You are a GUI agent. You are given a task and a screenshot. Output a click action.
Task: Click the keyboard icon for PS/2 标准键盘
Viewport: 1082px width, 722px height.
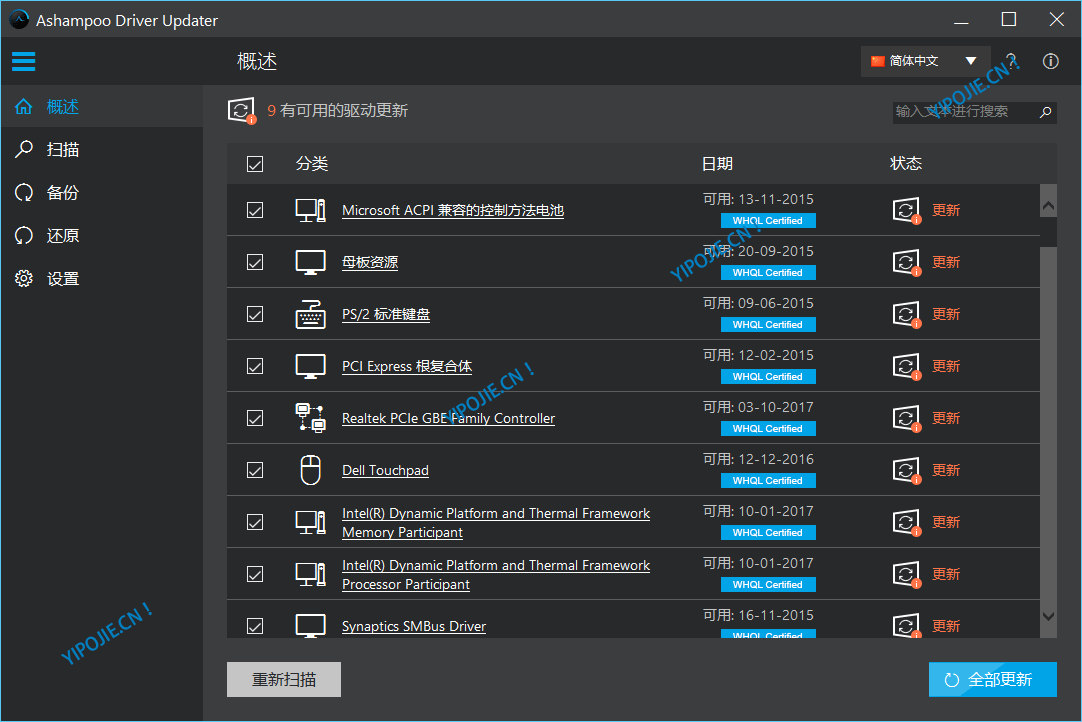tap(310, 313)
